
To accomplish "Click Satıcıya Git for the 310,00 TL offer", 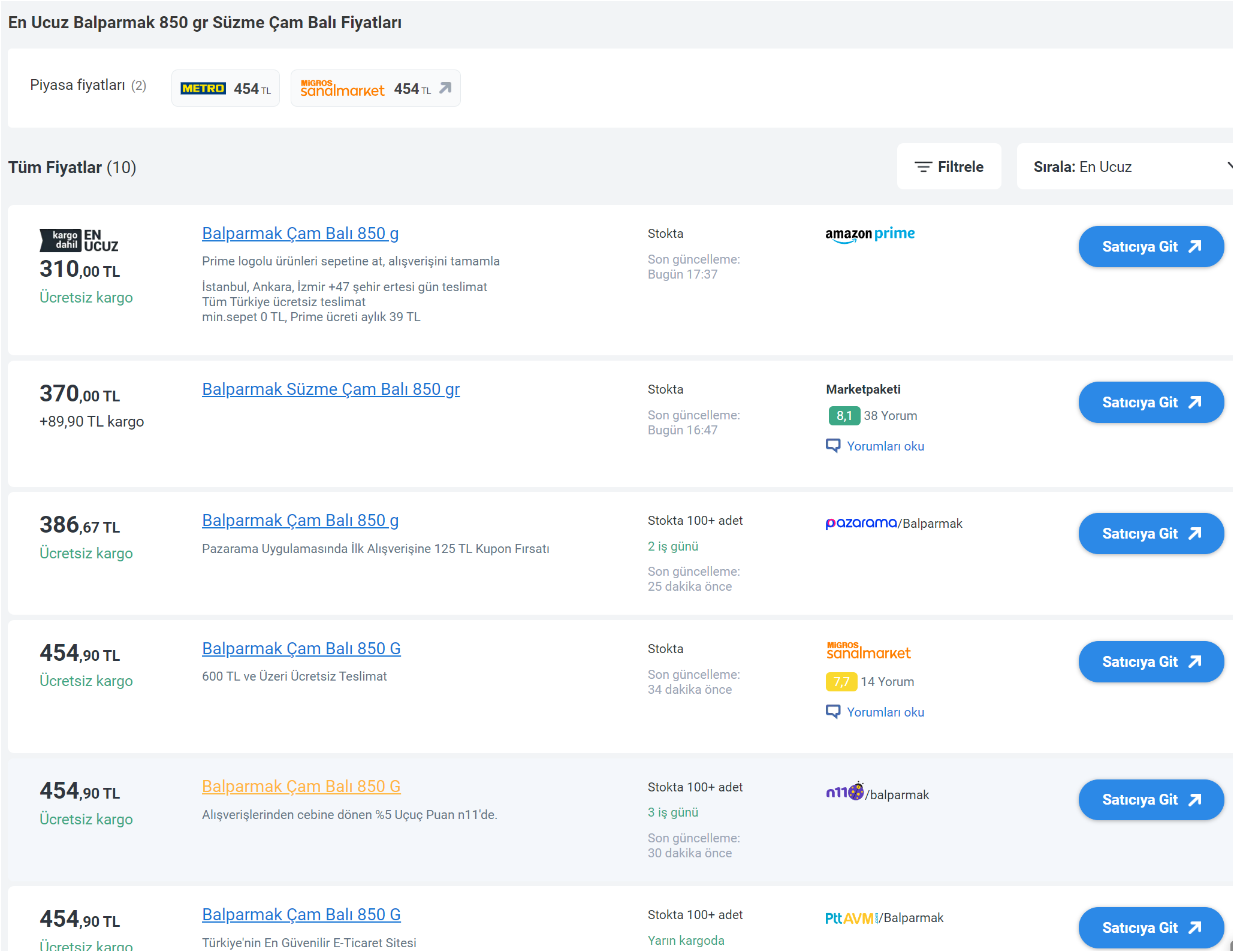I will click(1151, 246).
